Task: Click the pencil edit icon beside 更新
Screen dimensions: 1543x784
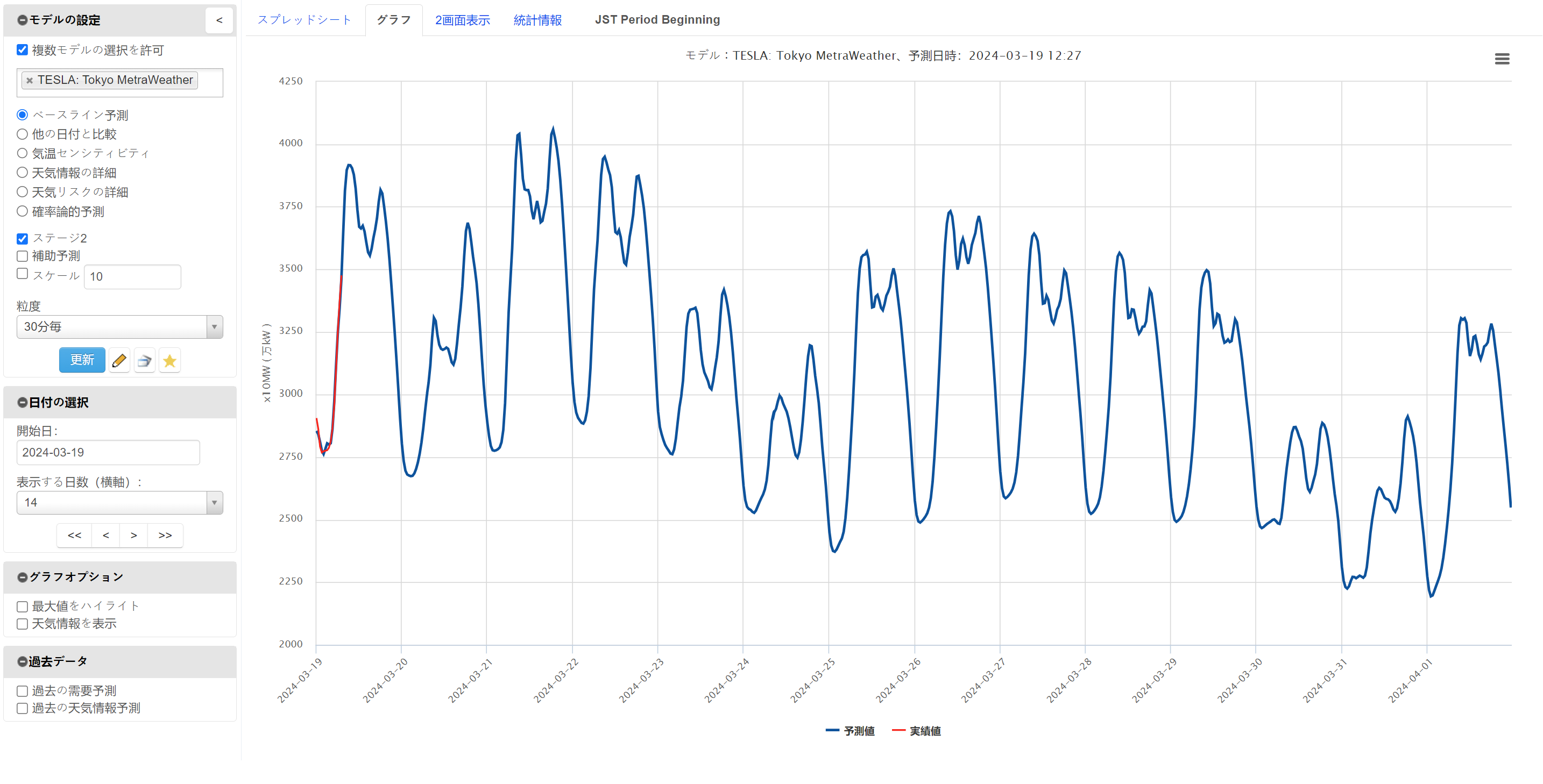Action: 119,360
